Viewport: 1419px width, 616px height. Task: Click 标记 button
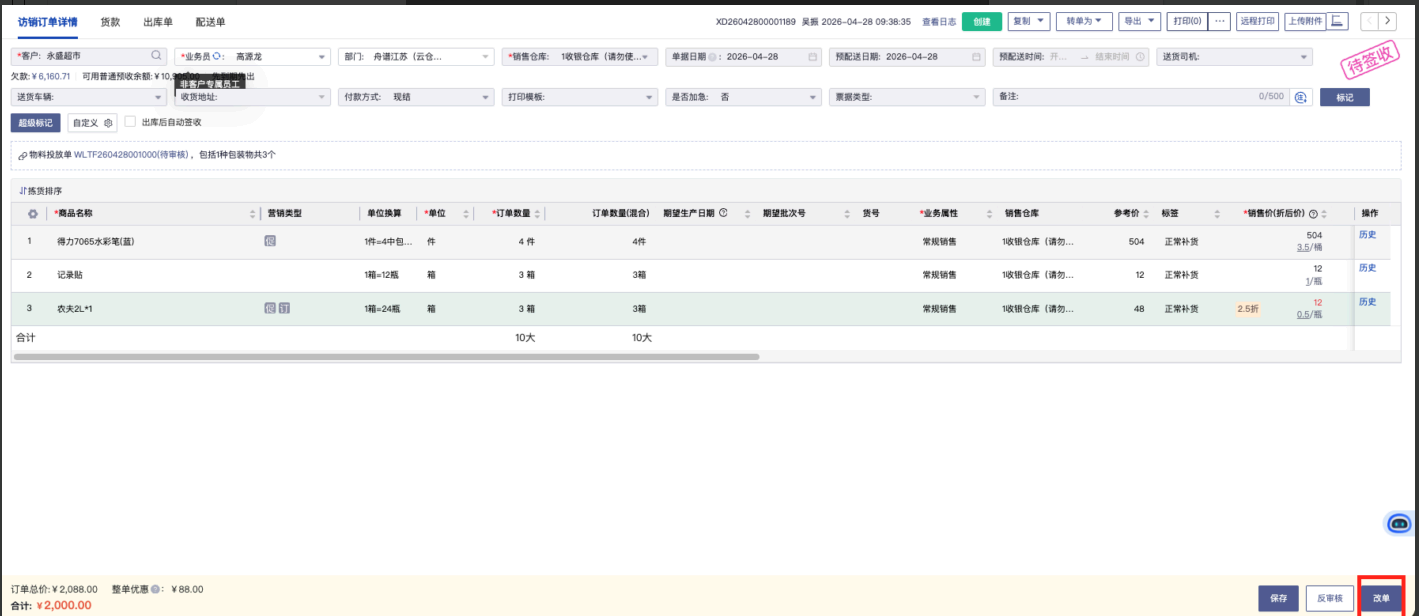pos(1345,97)
